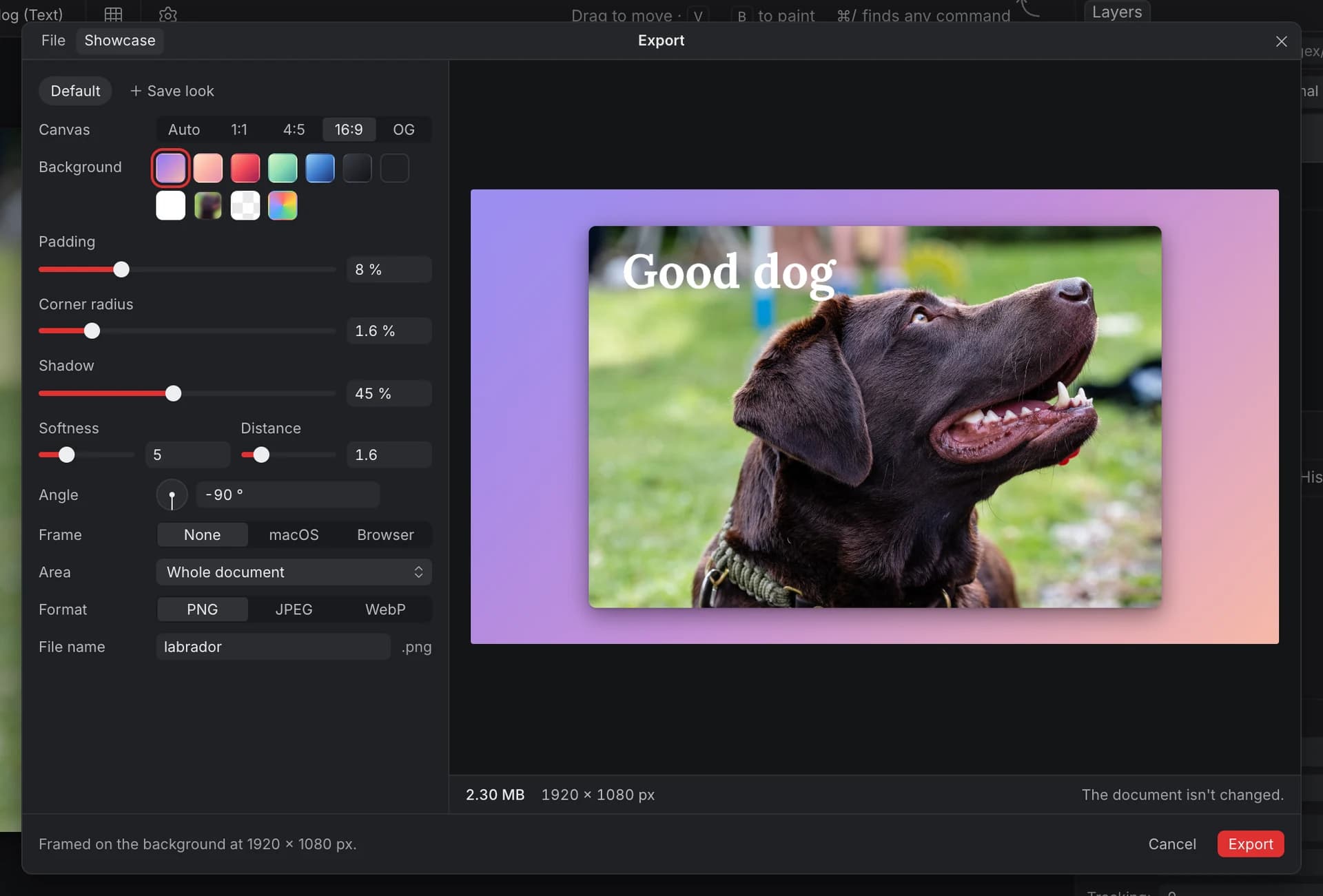Open the settings gear icon in the top toolbar
The height and width of the screenshot is (896, 1323).
click(x=167, y=14)
